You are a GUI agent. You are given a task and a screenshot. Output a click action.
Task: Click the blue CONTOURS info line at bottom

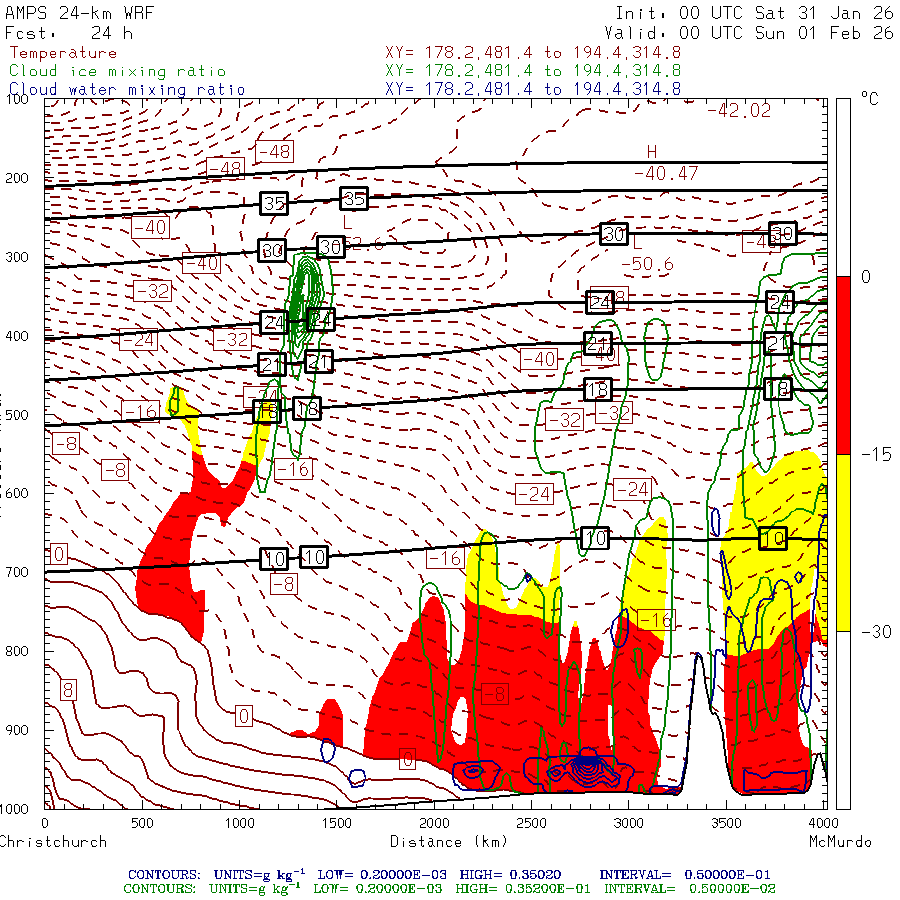(450, 873)
